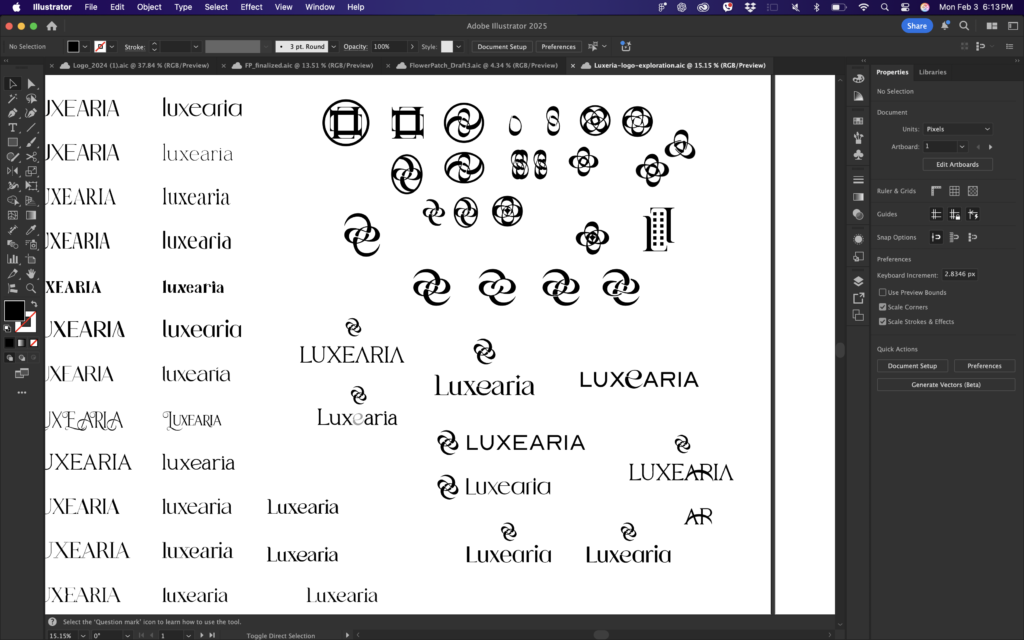Open the Units dropdown

(x=957, y=129)
